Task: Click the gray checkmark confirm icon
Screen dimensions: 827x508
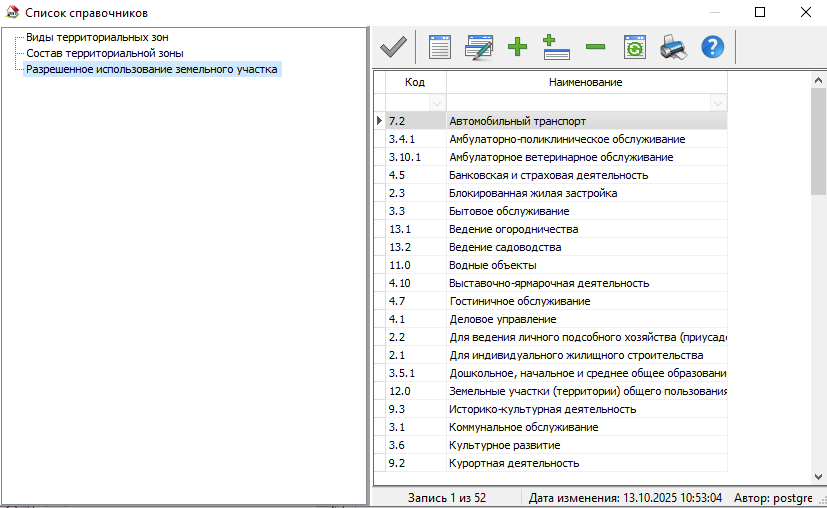Action: coord(393,47)
